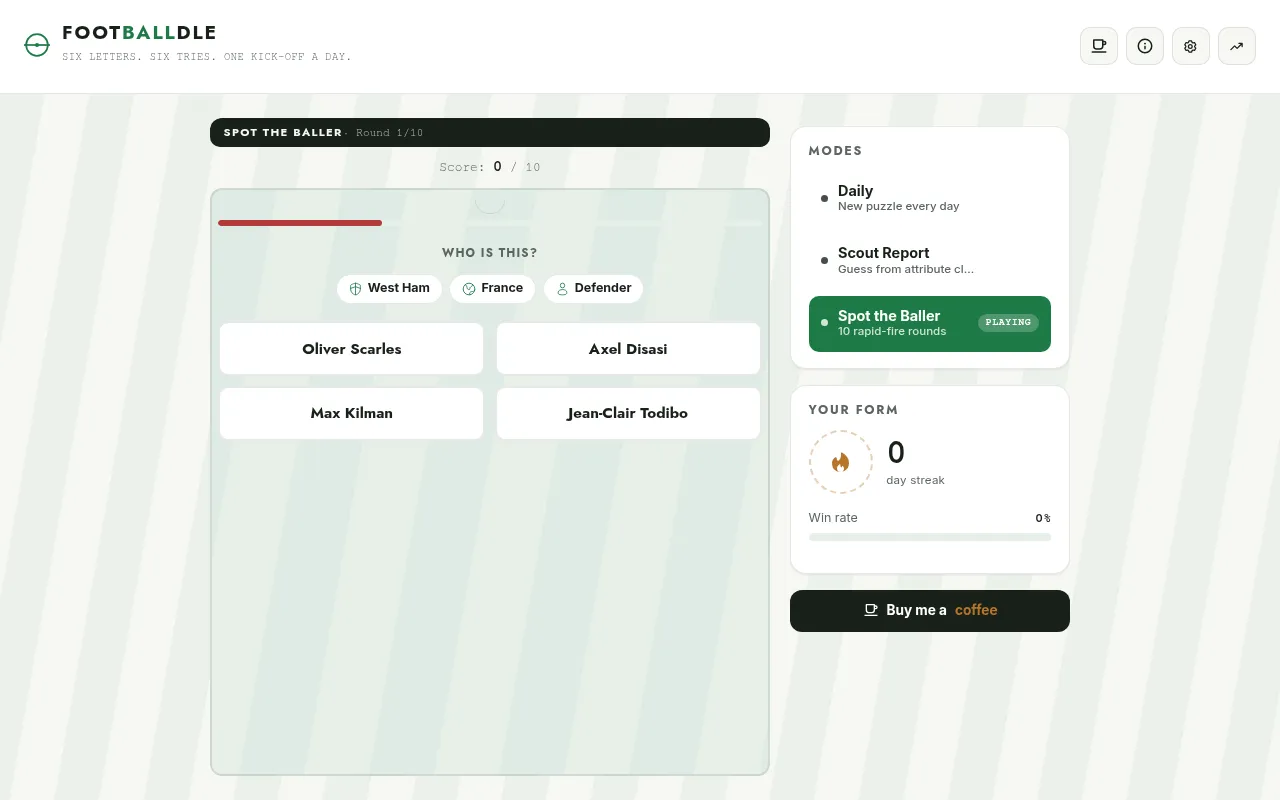The image size is (1280, 800).
Task: Click the shield icon beside West Ham
Action: [x=355, y=289]
